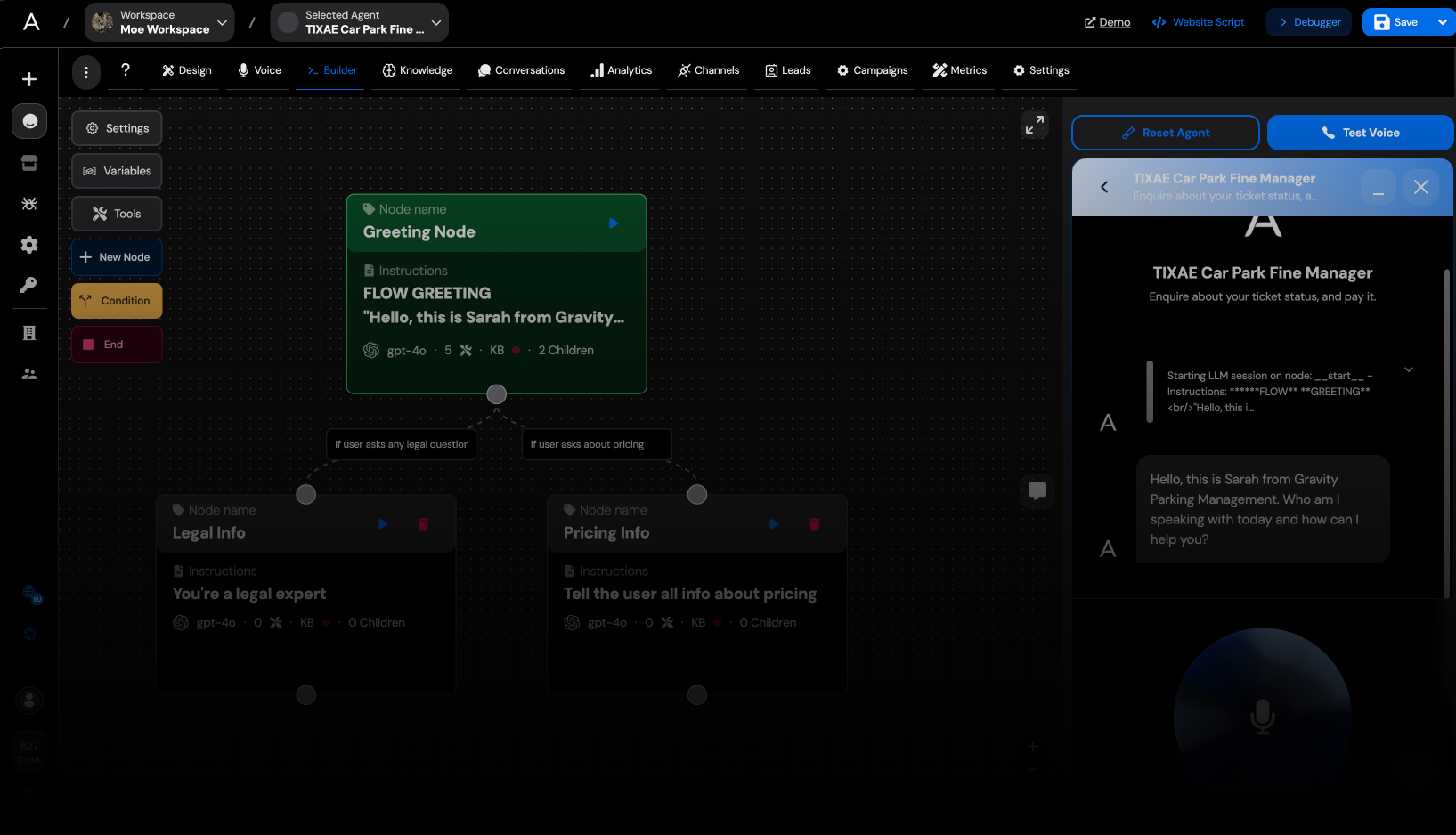Click the comment bubble icon on the canvas

point(1037,491)
